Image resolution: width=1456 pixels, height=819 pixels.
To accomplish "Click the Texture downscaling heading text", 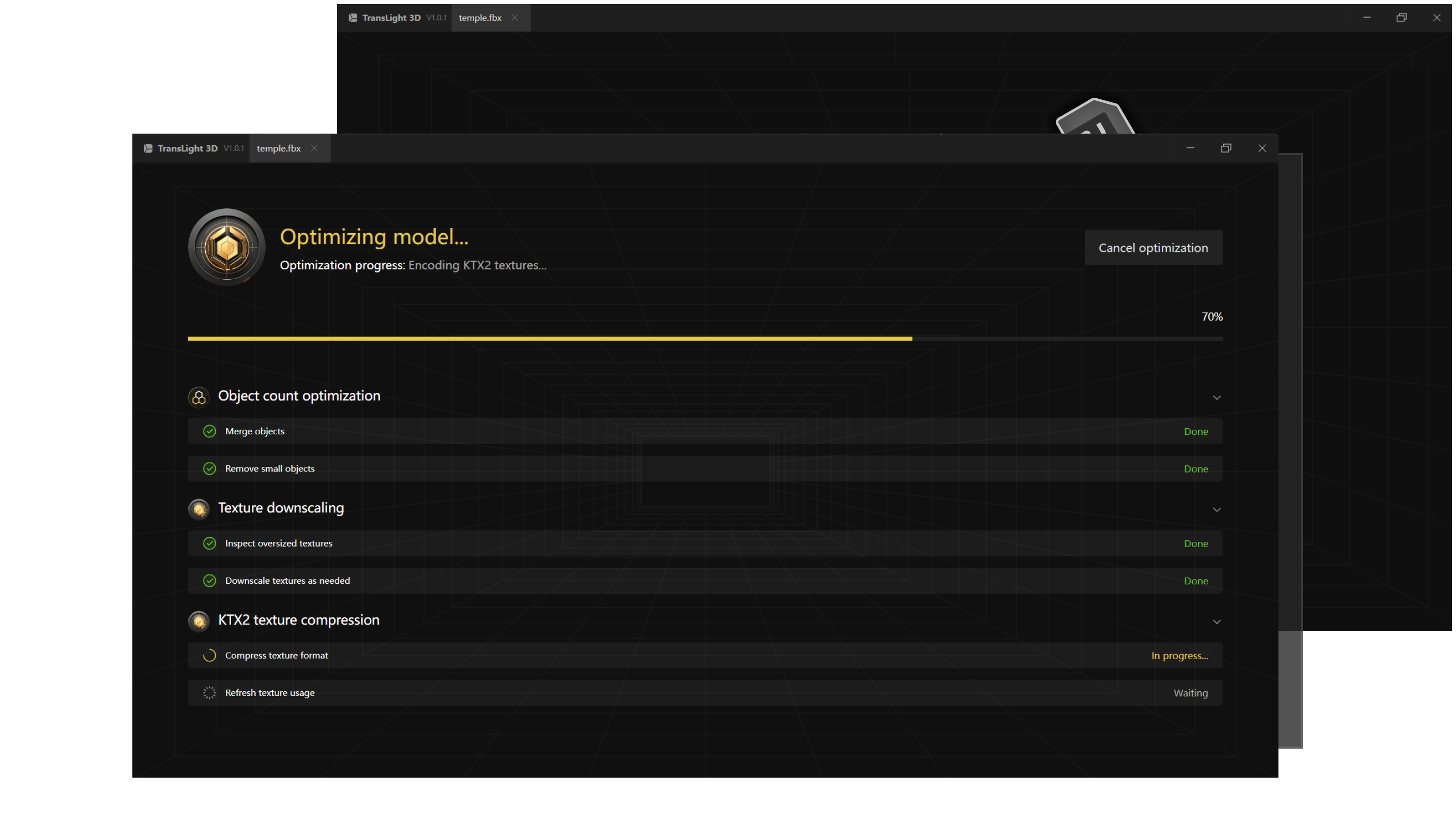I will tap(281, 508).
